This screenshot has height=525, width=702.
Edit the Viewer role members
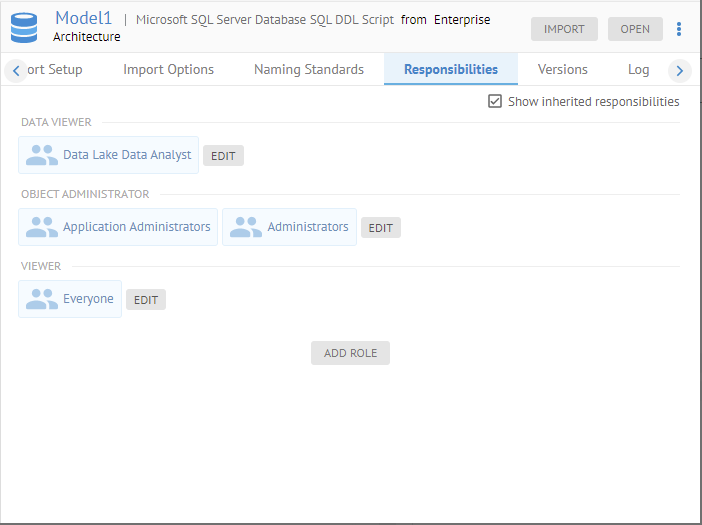(x=146, y=300)
